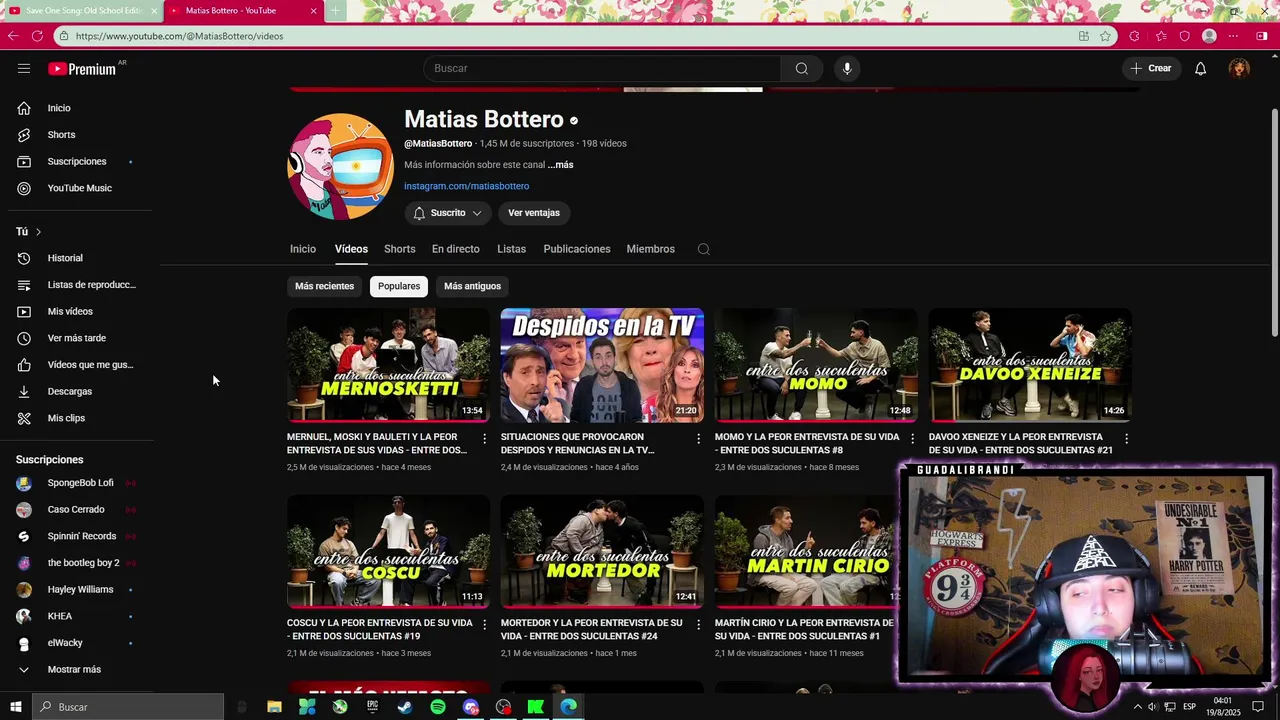Select the Populares filter chip
1280x720 pixels.
[x=399, y=286]
